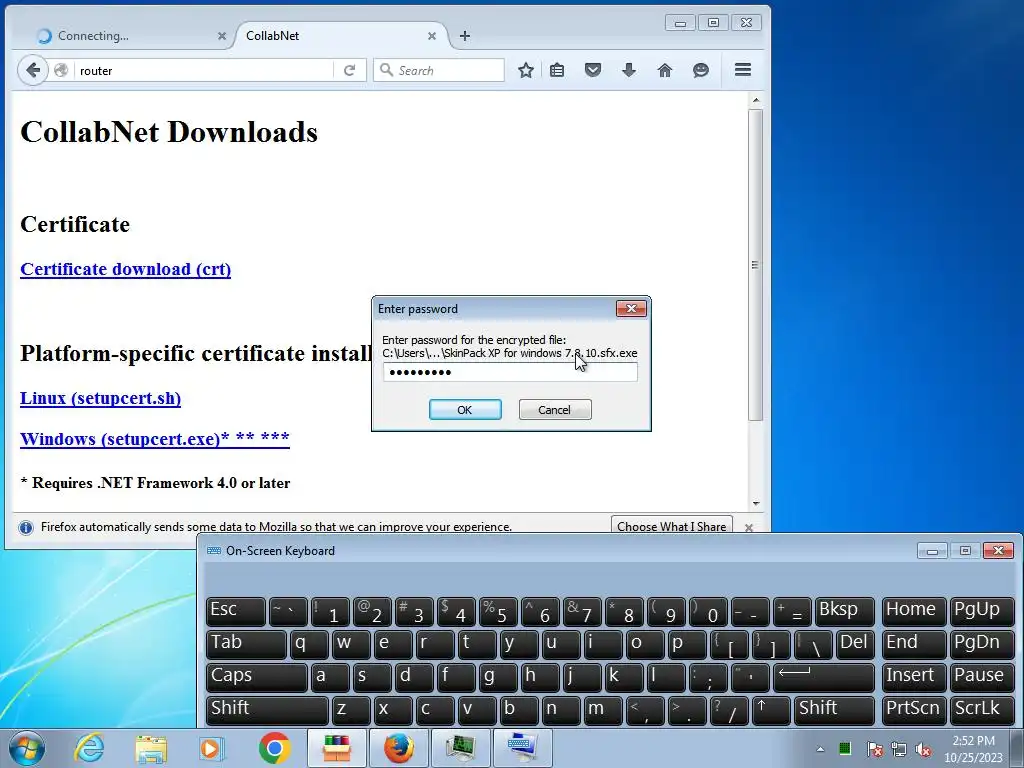
Task: Open a new tab with the plus button
Action: click(464, 36)
